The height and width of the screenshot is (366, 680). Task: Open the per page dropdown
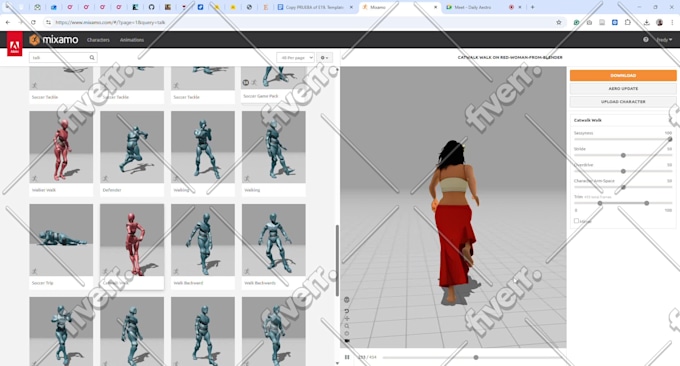[x=295, y=57]
